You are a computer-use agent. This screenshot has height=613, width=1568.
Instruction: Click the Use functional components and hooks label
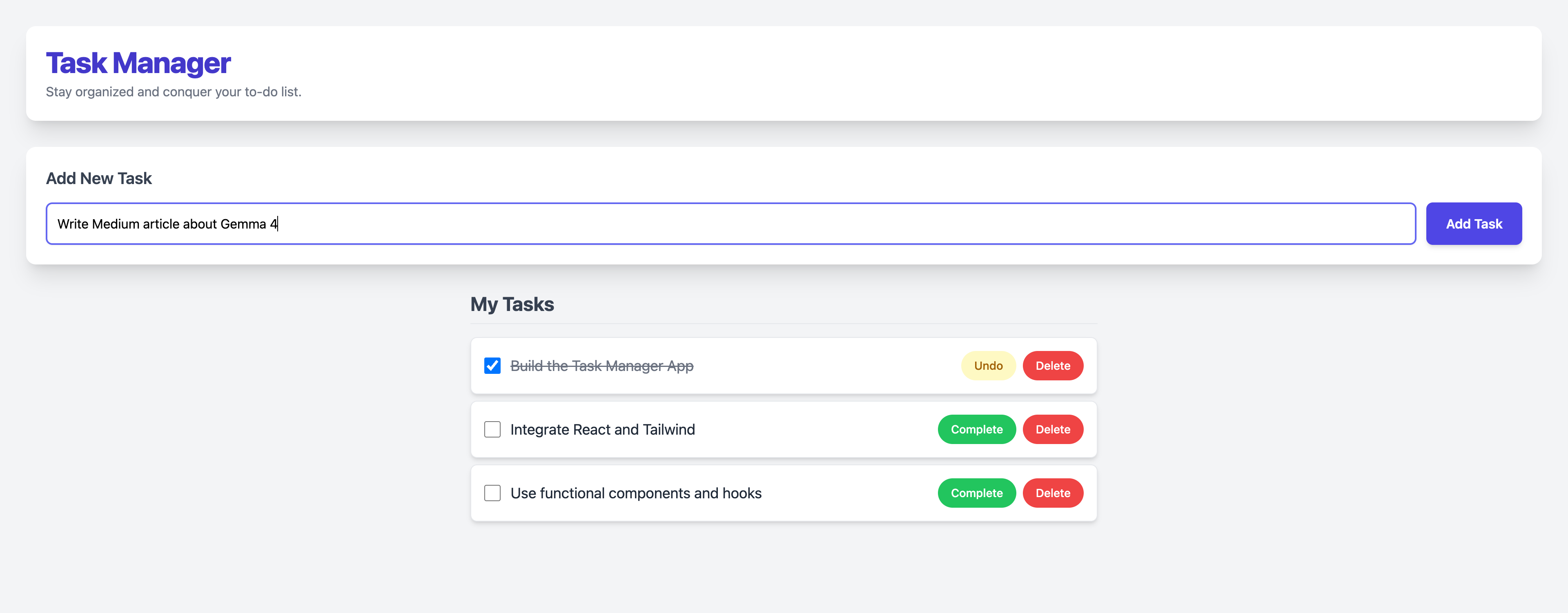635,493
